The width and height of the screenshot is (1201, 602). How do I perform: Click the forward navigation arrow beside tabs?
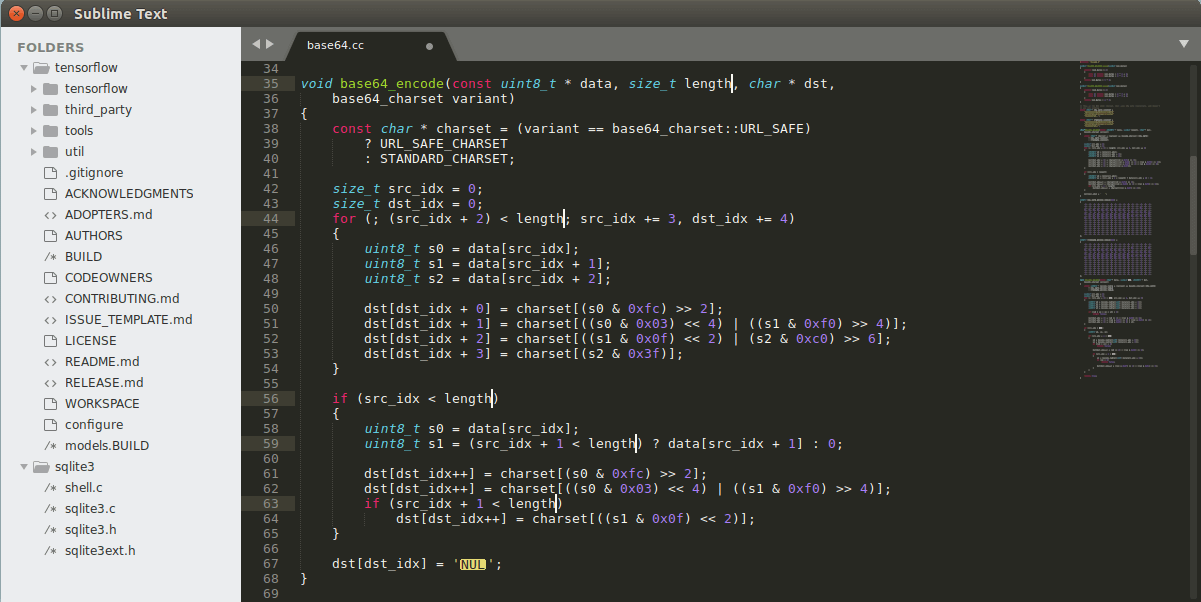[271, 44]
